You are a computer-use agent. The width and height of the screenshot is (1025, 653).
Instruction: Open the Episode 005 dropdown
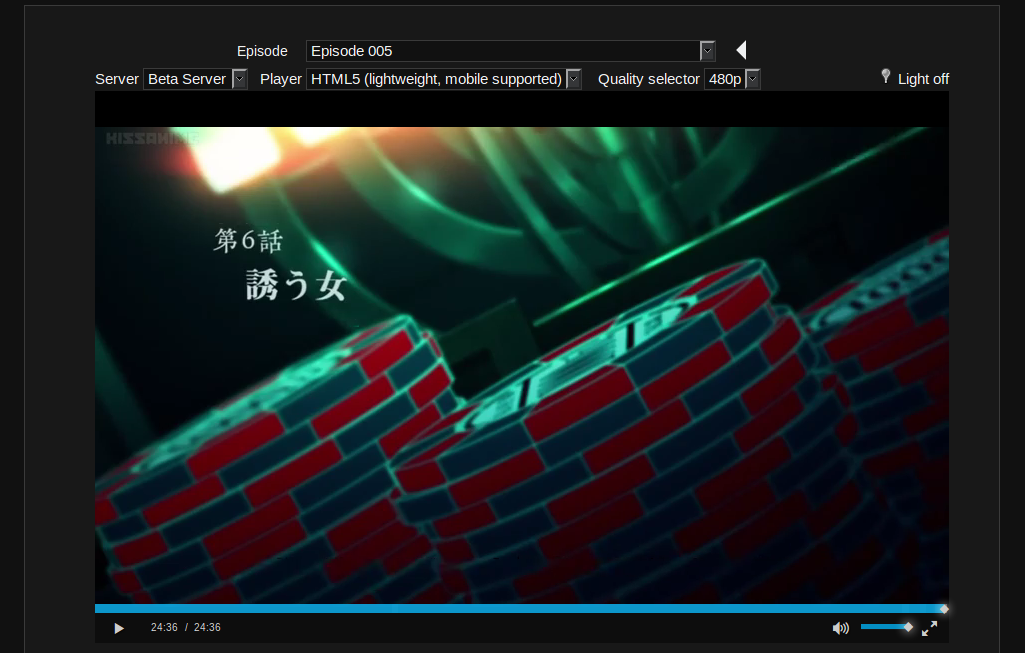pos(511,51)
